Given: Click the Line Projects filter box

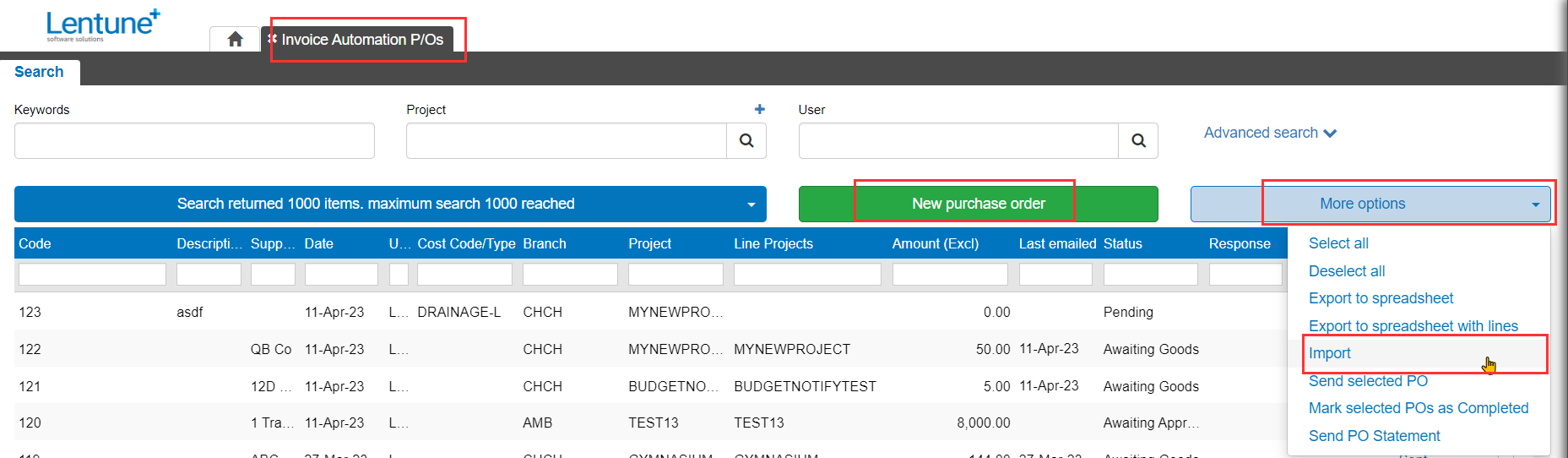Looking at the screenshot, I should click(x=807, y=274).
